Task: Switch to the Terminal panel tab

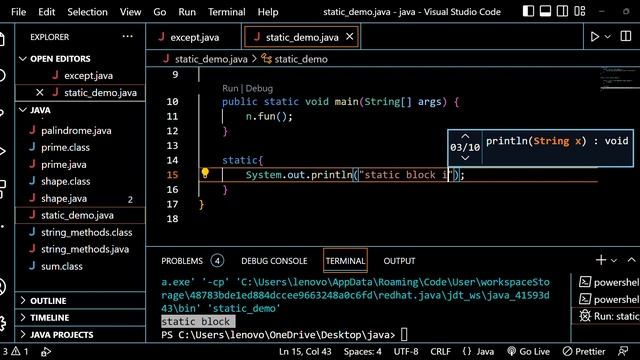Action: coord(345,261)
